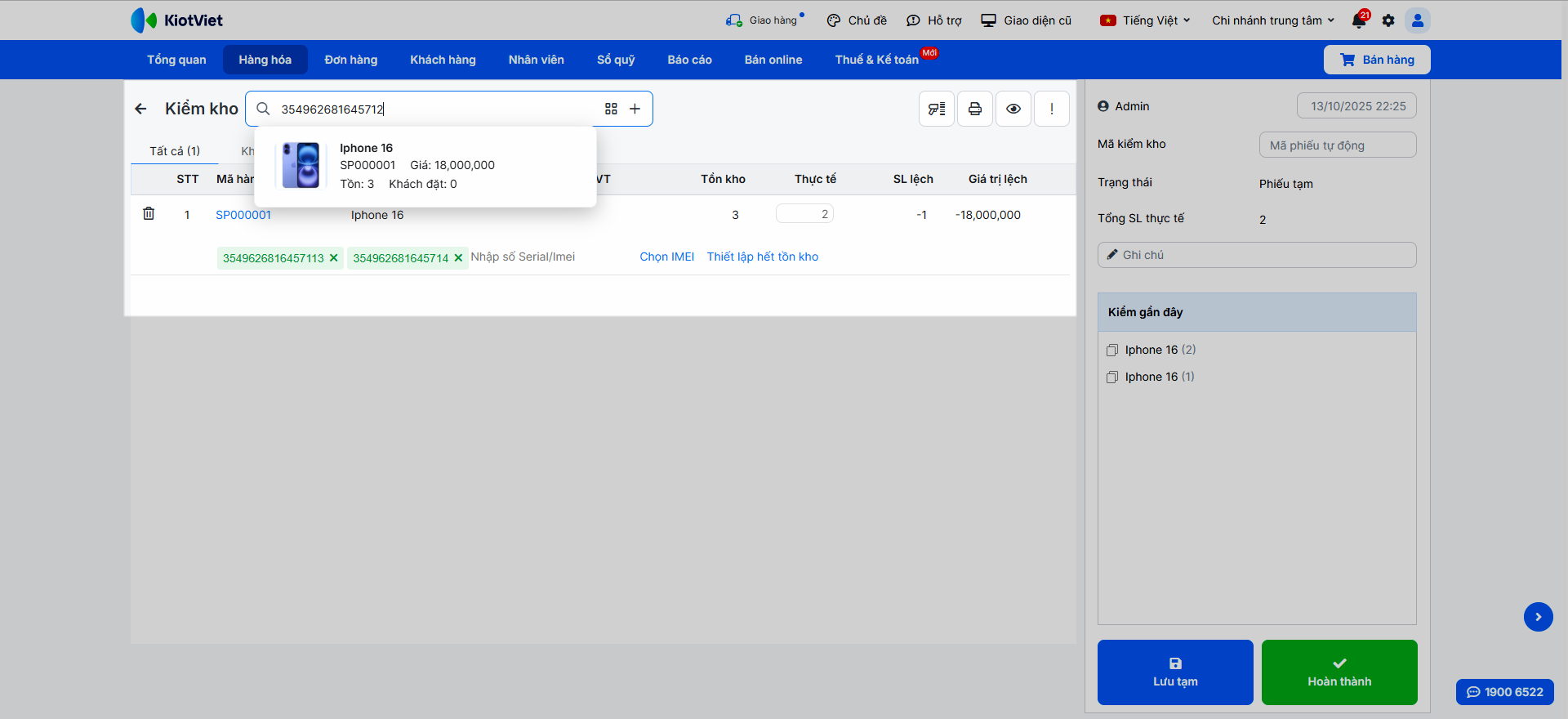Image resolution: width=1568 pixels, height=719 pixels.
Task: Click the plus icon to add product
Action: click(635, 109)
